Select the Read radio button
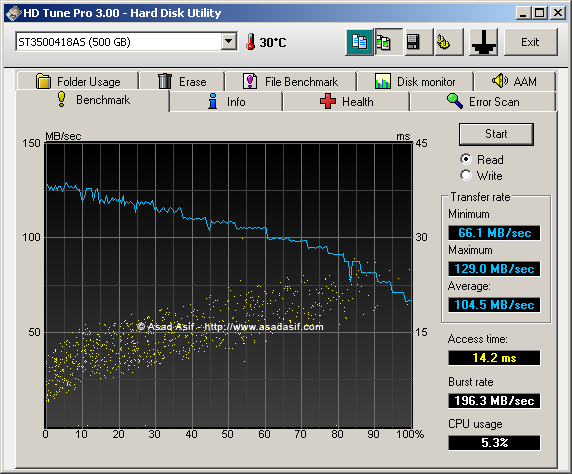The height and width of the screenshot is (474, 572). 466,159
